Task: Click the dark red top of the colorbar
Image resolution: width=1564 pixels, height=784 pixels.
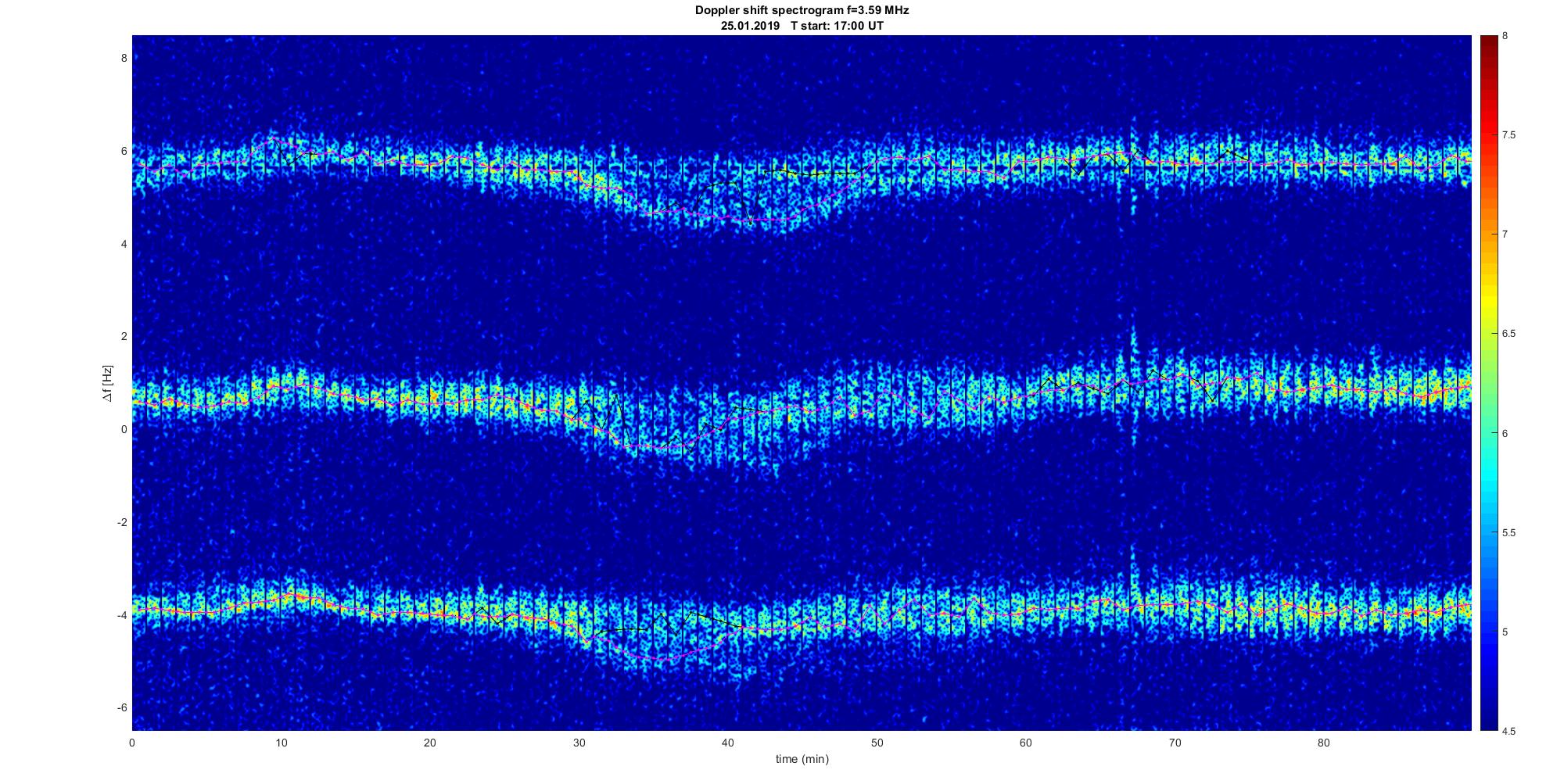Action: tap(1489, 41)
